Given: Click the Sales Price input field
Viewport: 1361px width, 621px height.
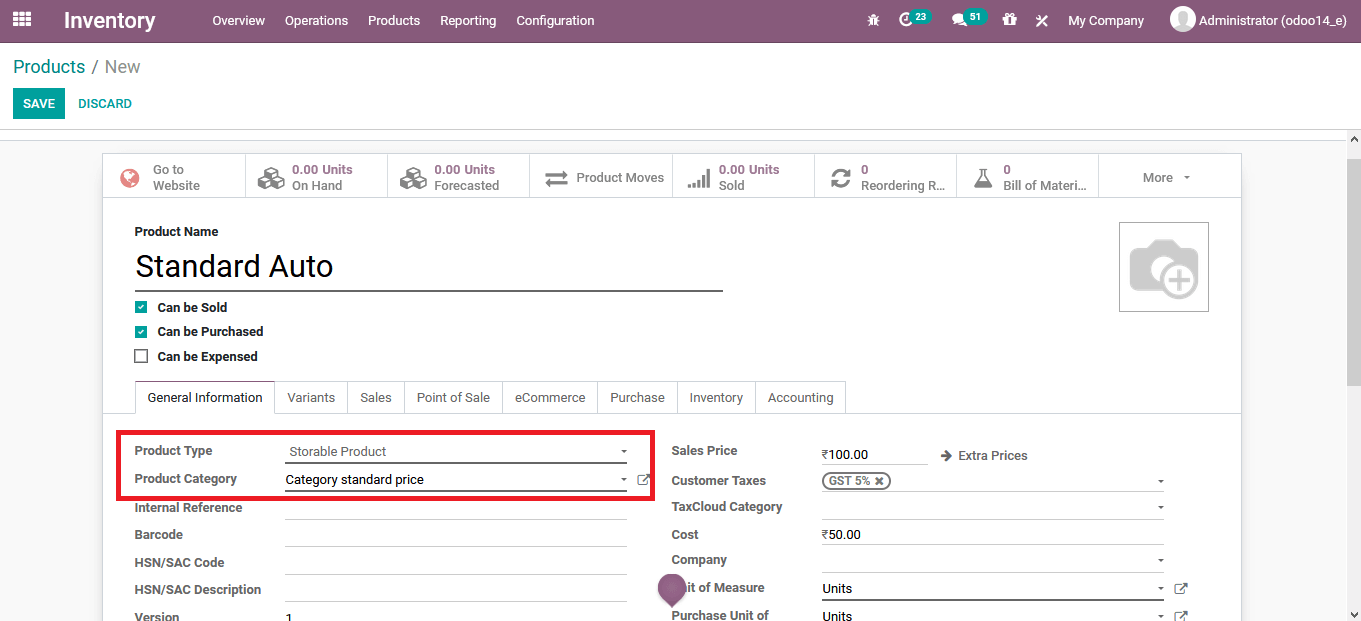Looking at the screenshot, I should click(875, 454).
